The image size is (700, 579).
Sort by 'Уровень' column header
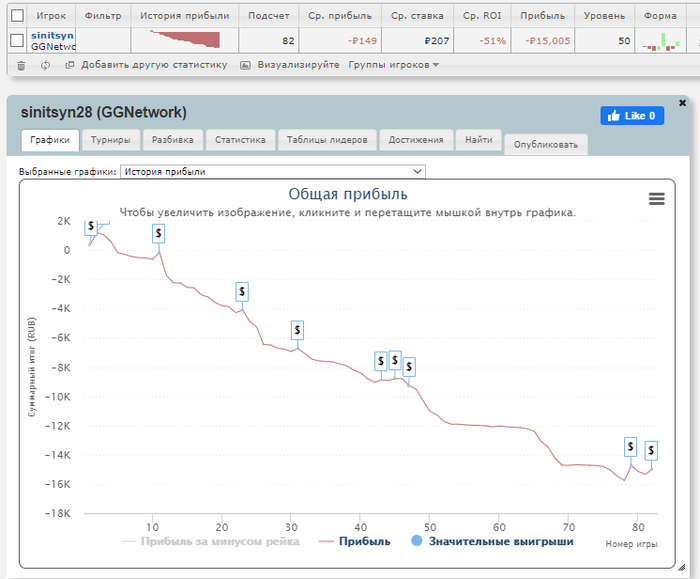tap(604, 16)
